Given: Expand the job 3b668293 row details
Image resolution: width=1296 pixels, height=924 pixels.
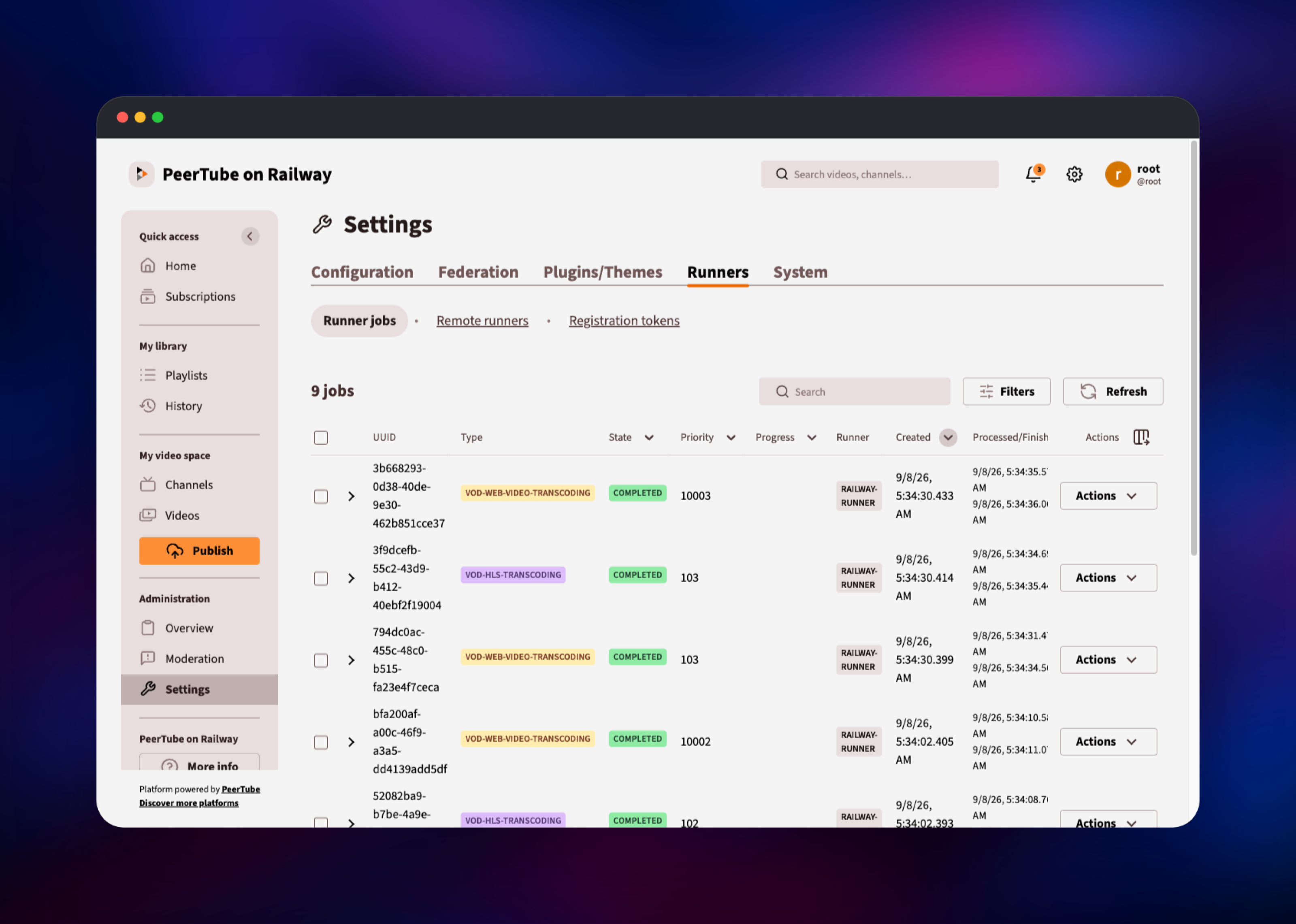Looking at the screenshot, I should 351,496.
